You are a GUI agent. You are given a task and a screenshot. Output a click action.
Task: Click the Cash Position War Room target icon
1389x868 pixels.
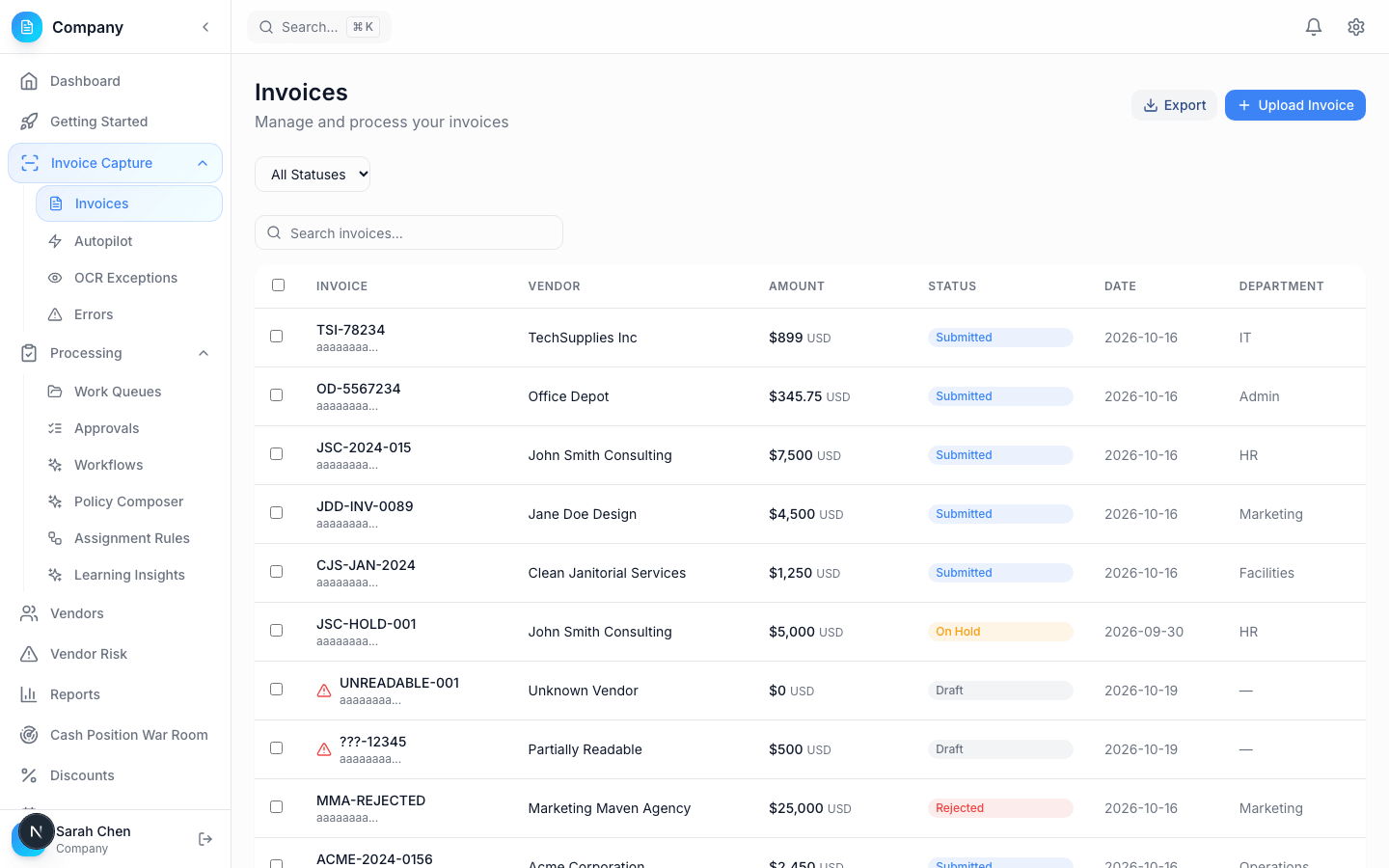(29, 735)
